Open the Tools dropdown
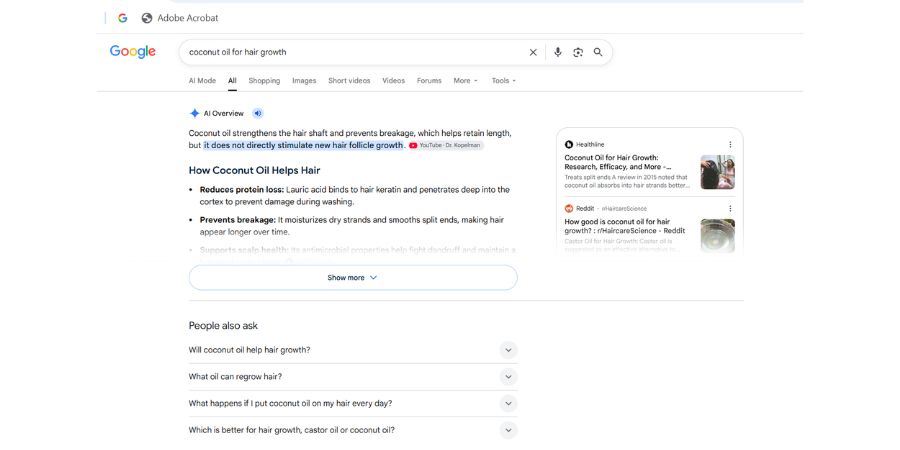The image size is (900, 450). pos(503,81)
